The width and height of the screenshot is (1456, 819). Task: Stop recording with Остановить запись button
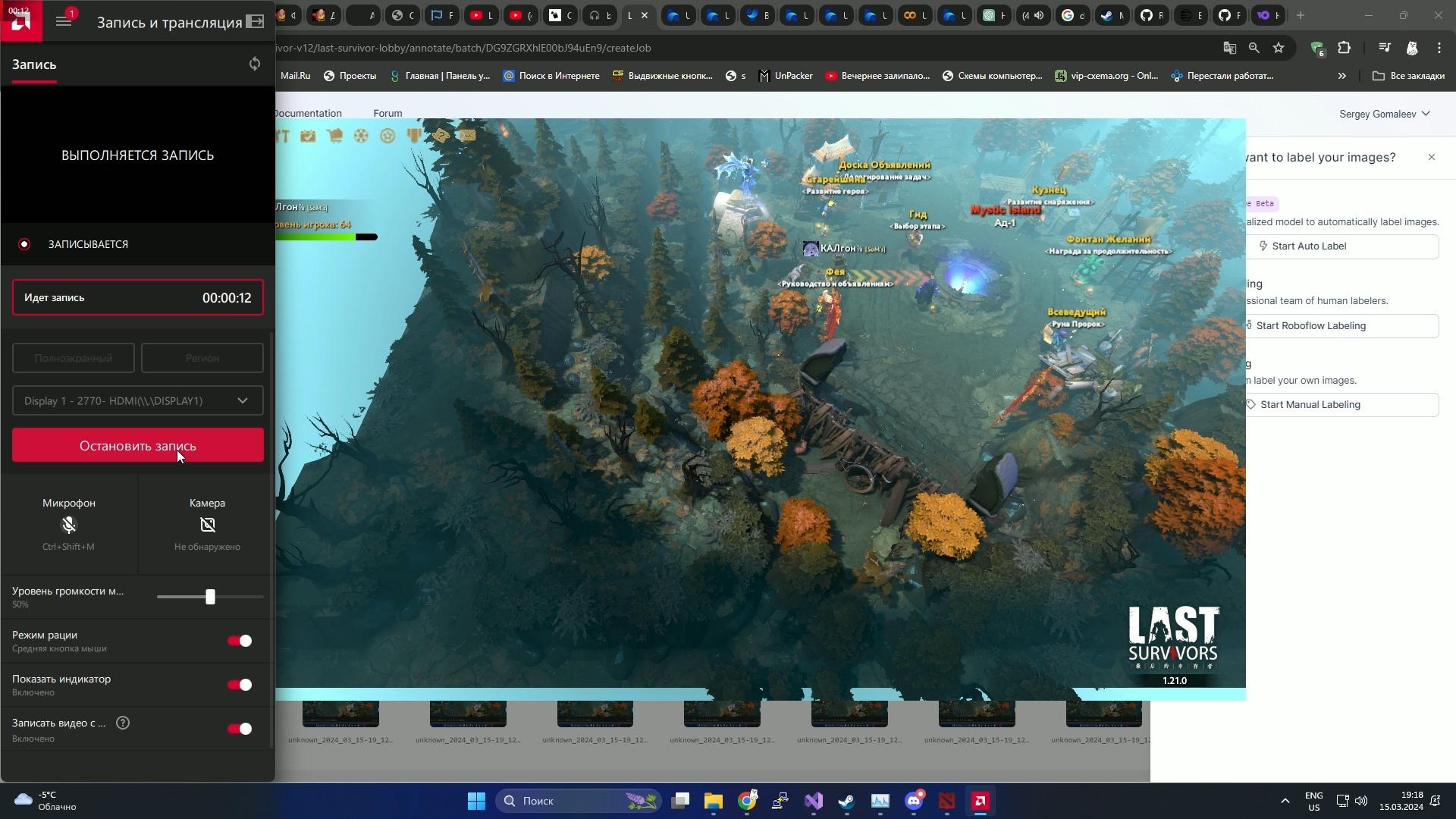pyautogui.click(x=138, y=445)
